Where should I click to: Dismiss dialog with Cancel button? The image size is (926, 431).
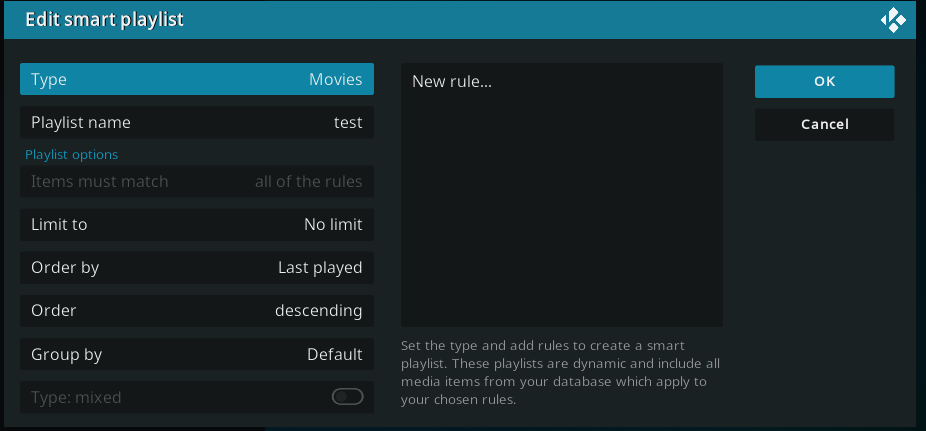click(824, 125)
